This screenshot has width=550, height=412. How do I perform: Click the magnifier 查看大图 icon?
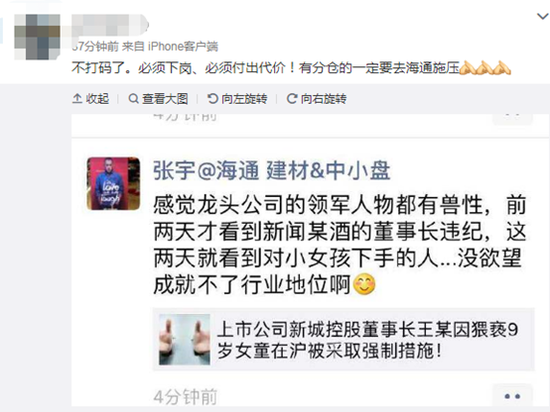(x=133, y=99)
